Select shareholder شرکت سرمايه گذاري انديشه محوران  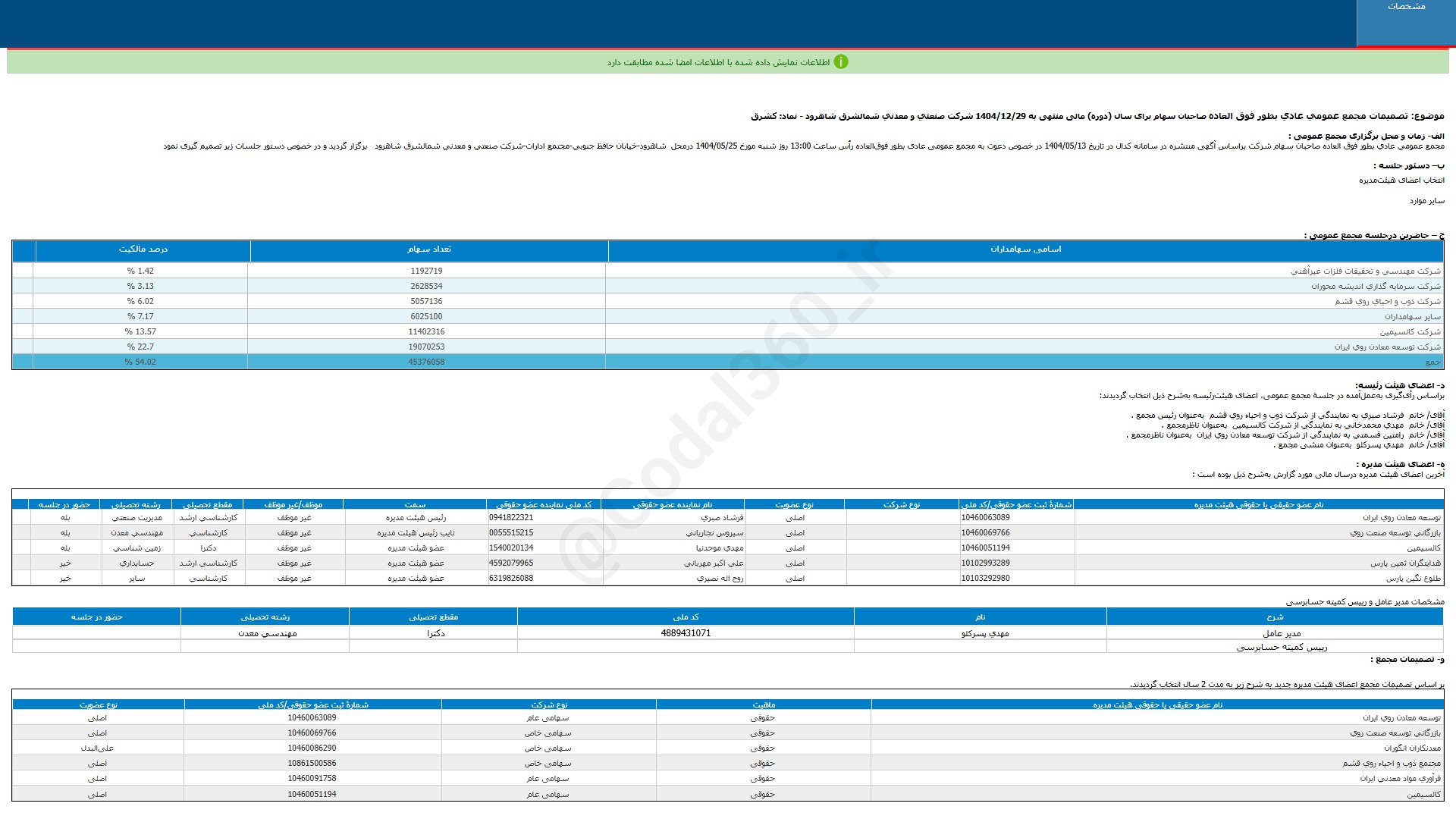pos(1376,286)
